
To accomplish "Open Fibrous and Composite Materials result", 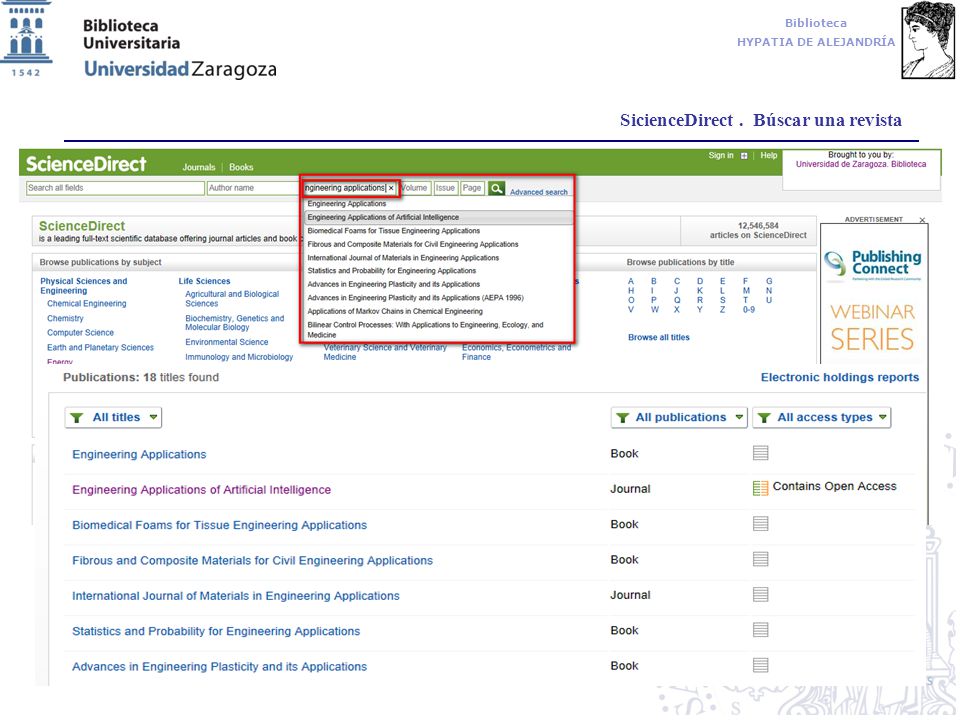I will (x=252, y=561).
